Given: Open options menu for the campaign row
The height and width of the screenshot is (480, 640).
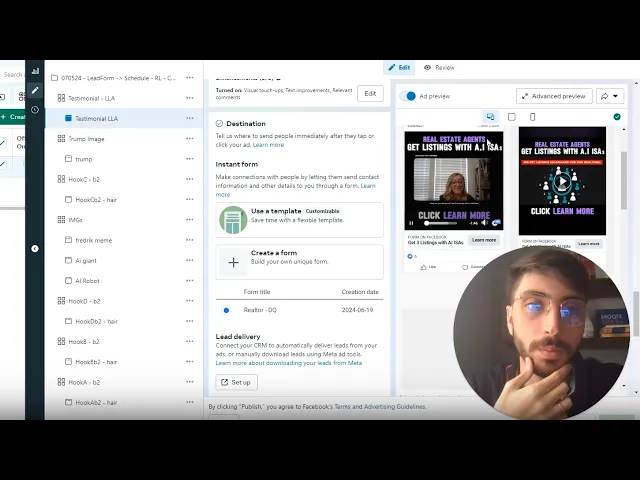Looking at the screenshot, I should coord(189,78).
